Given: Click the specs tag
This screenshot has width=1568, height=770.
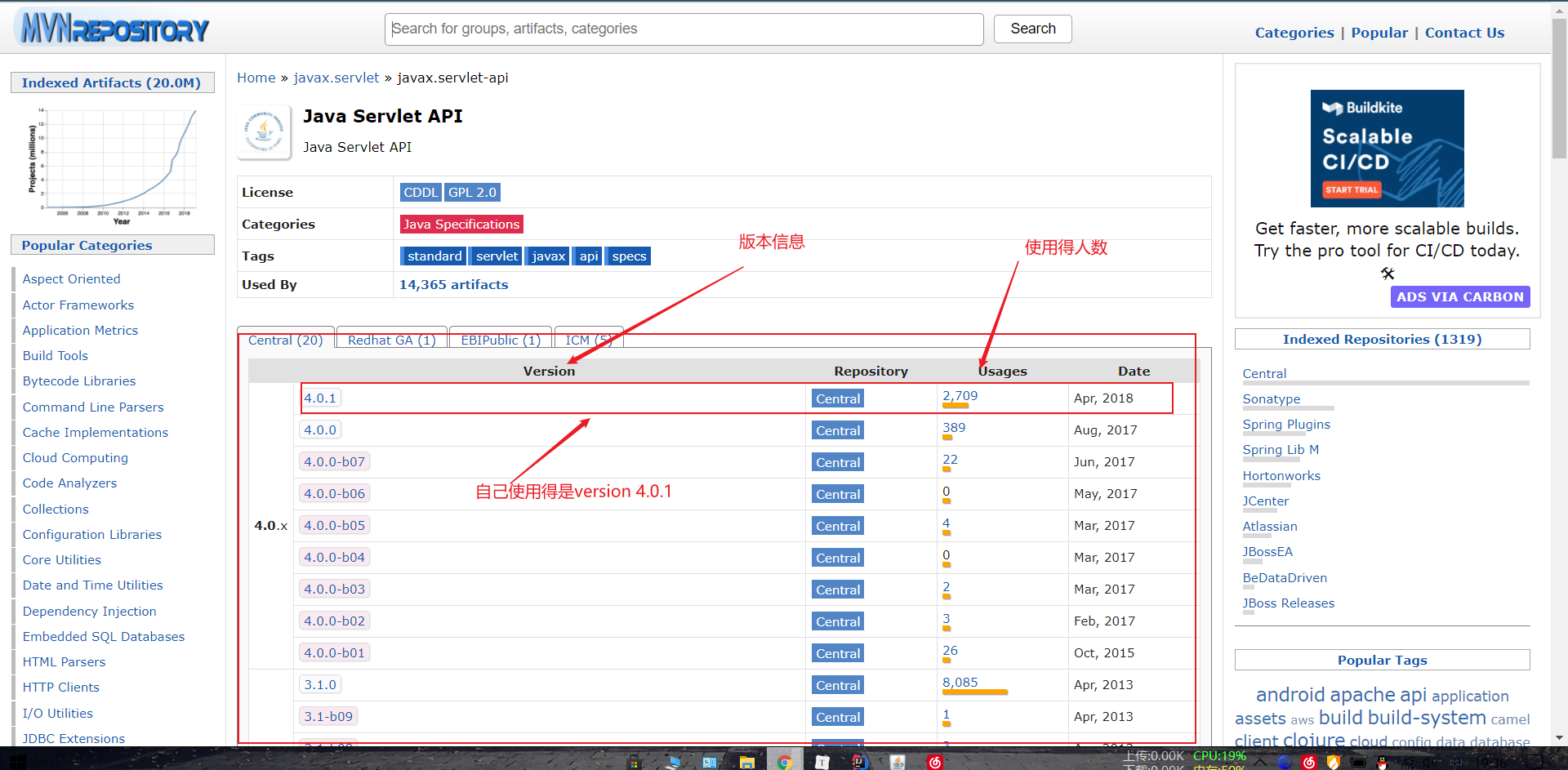Looking at the screenshot, I should pos(629,256).
